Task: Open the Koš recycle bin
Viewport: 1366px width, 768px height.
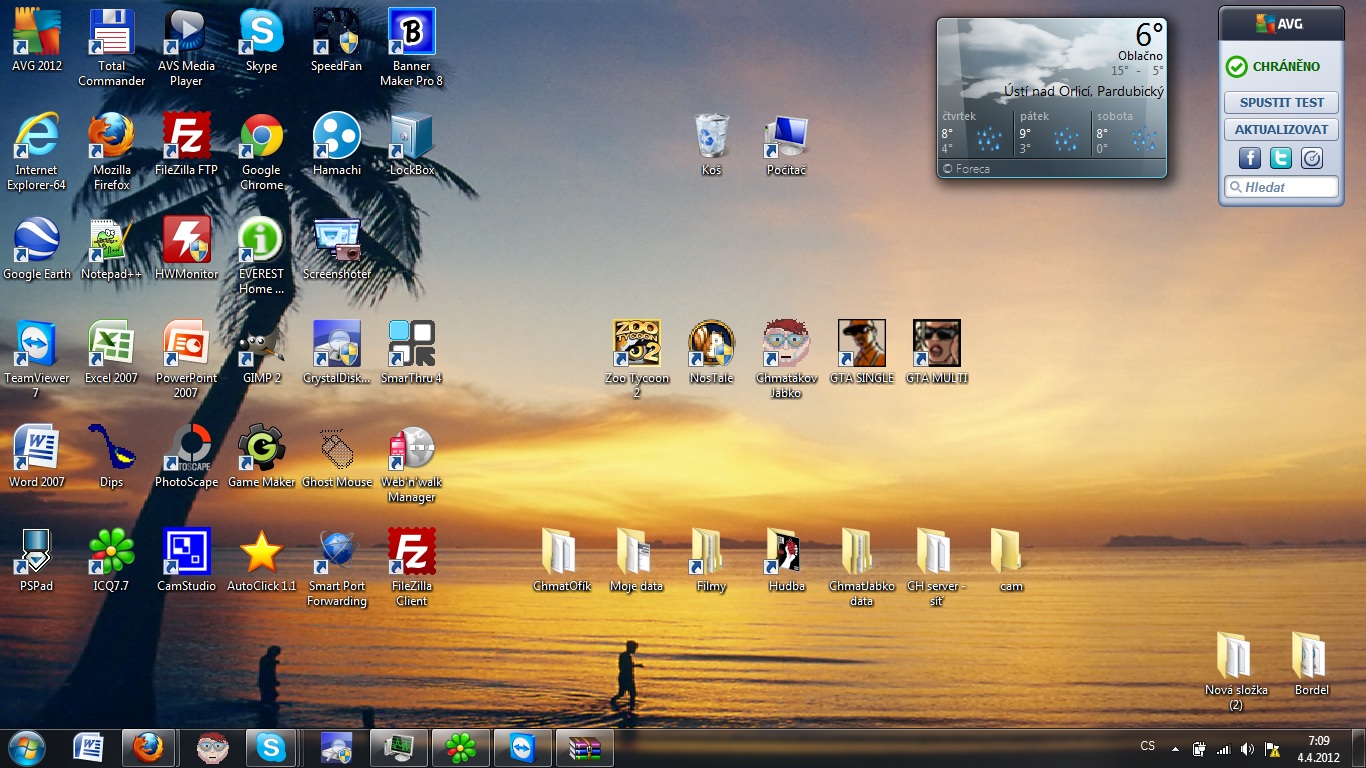Action: click(712, 137)
